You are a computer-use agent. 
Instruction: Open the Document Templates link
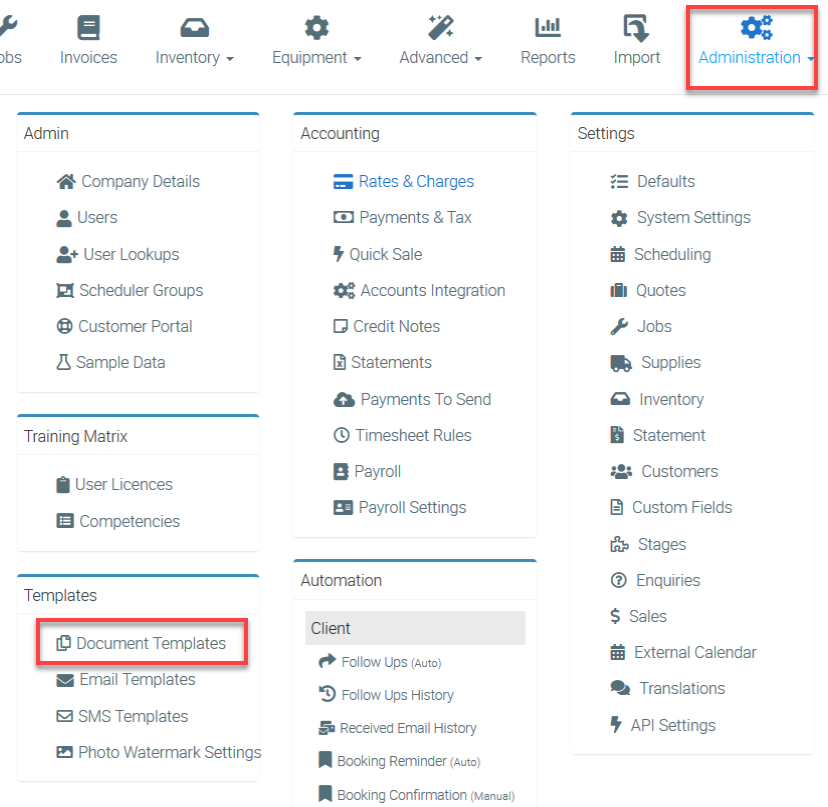coord(151,644)
